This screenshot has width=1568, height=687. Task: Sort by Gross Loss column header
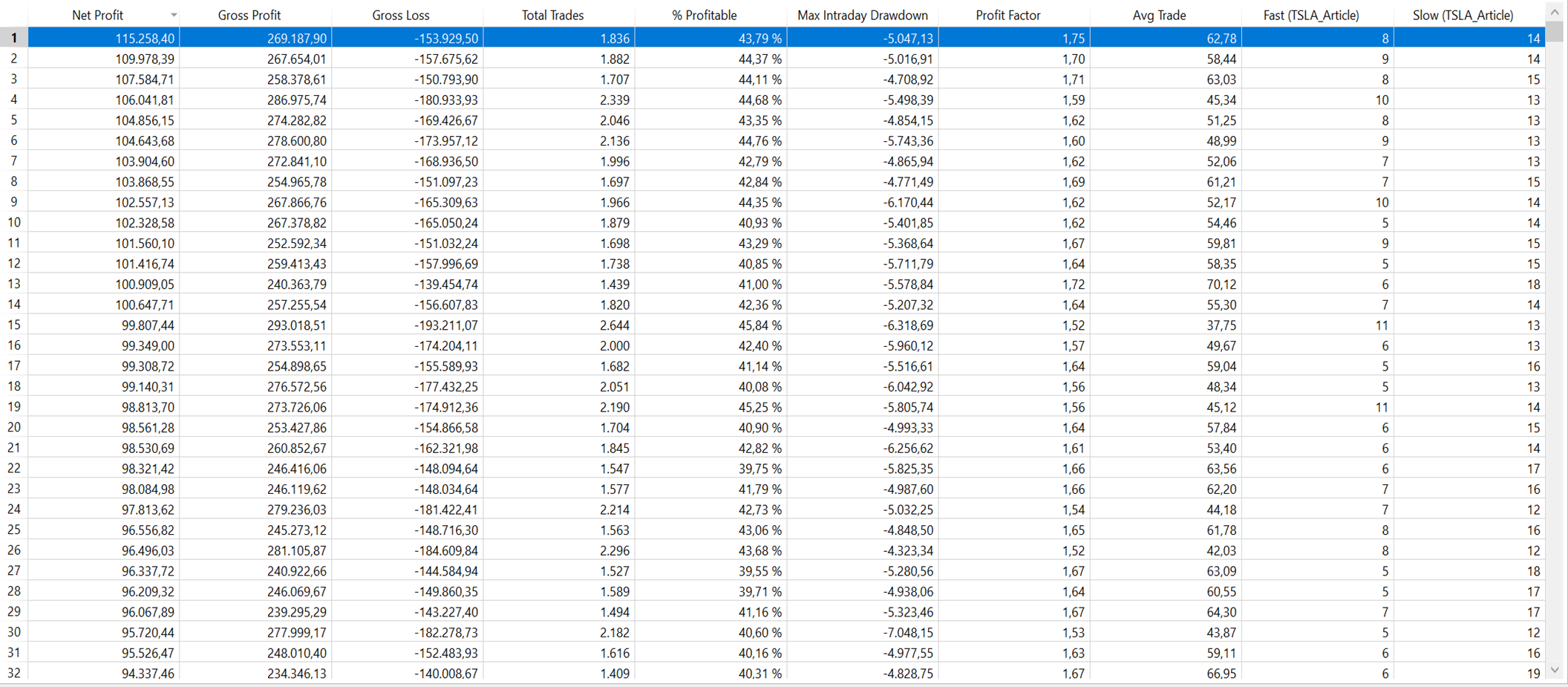pos(401,16)
